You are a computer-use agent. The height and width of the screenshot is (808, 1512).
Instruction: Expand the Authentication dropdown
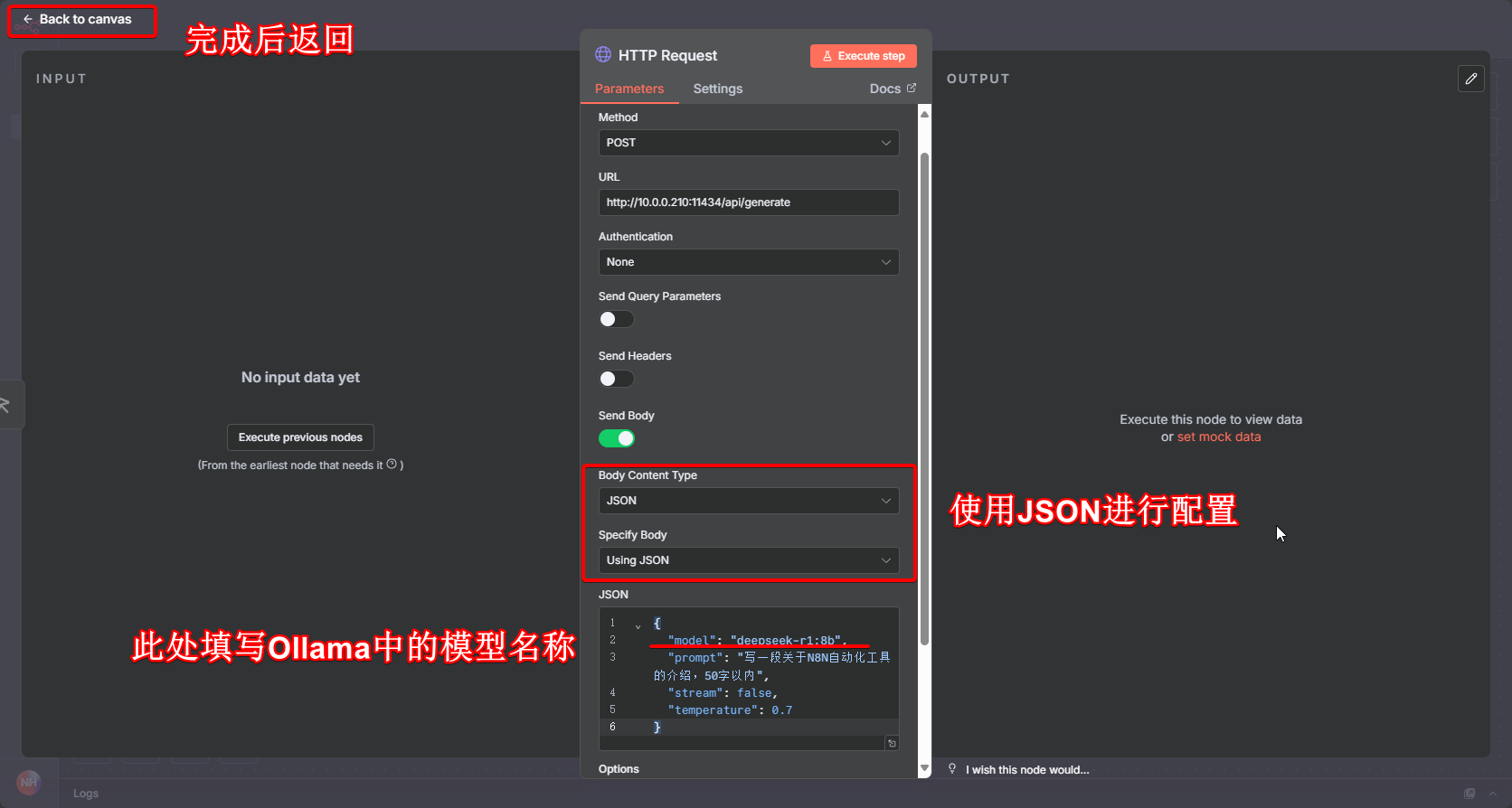tap(748, 262)
